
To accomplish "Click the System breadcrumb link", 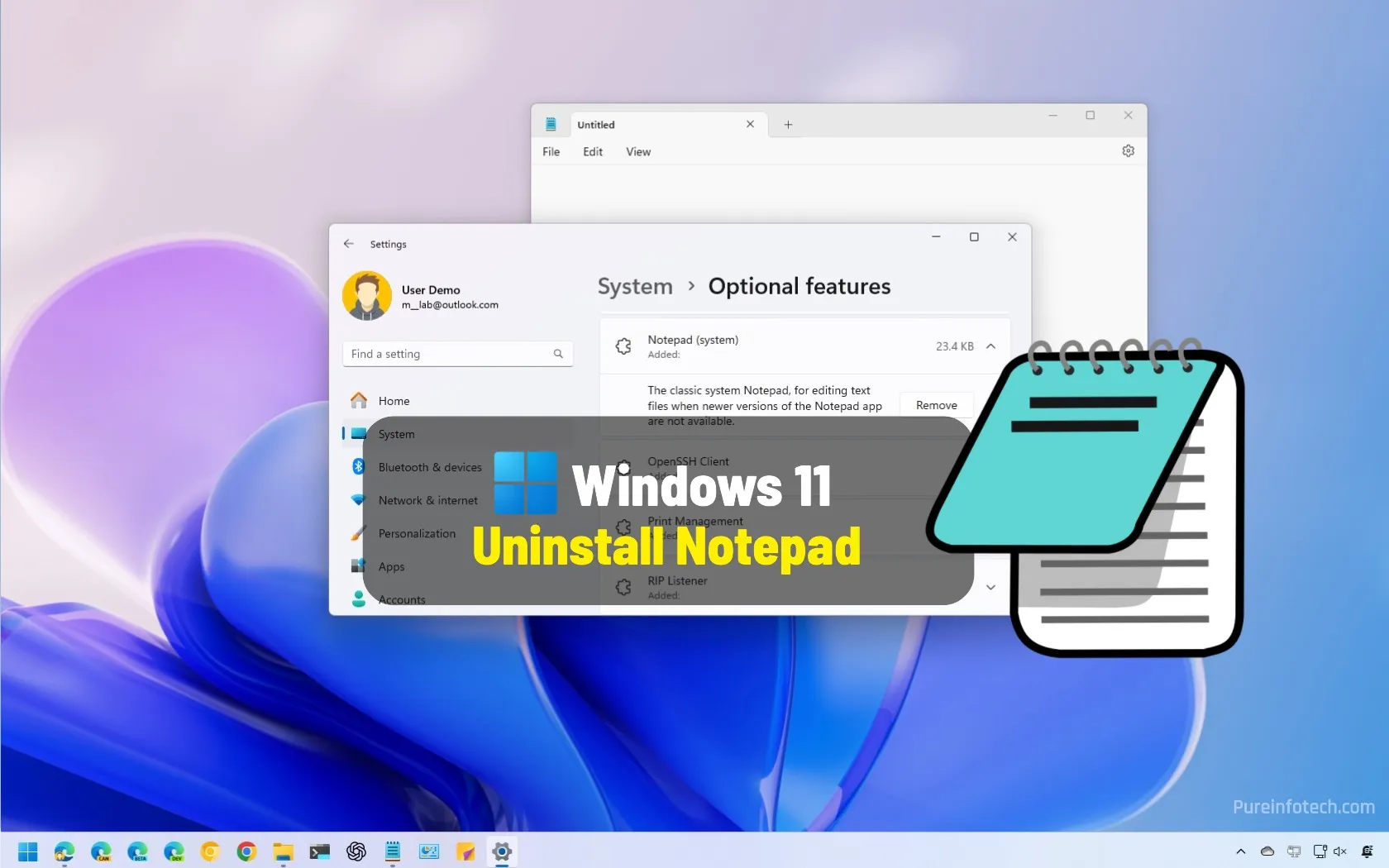I will click(635, 286).
